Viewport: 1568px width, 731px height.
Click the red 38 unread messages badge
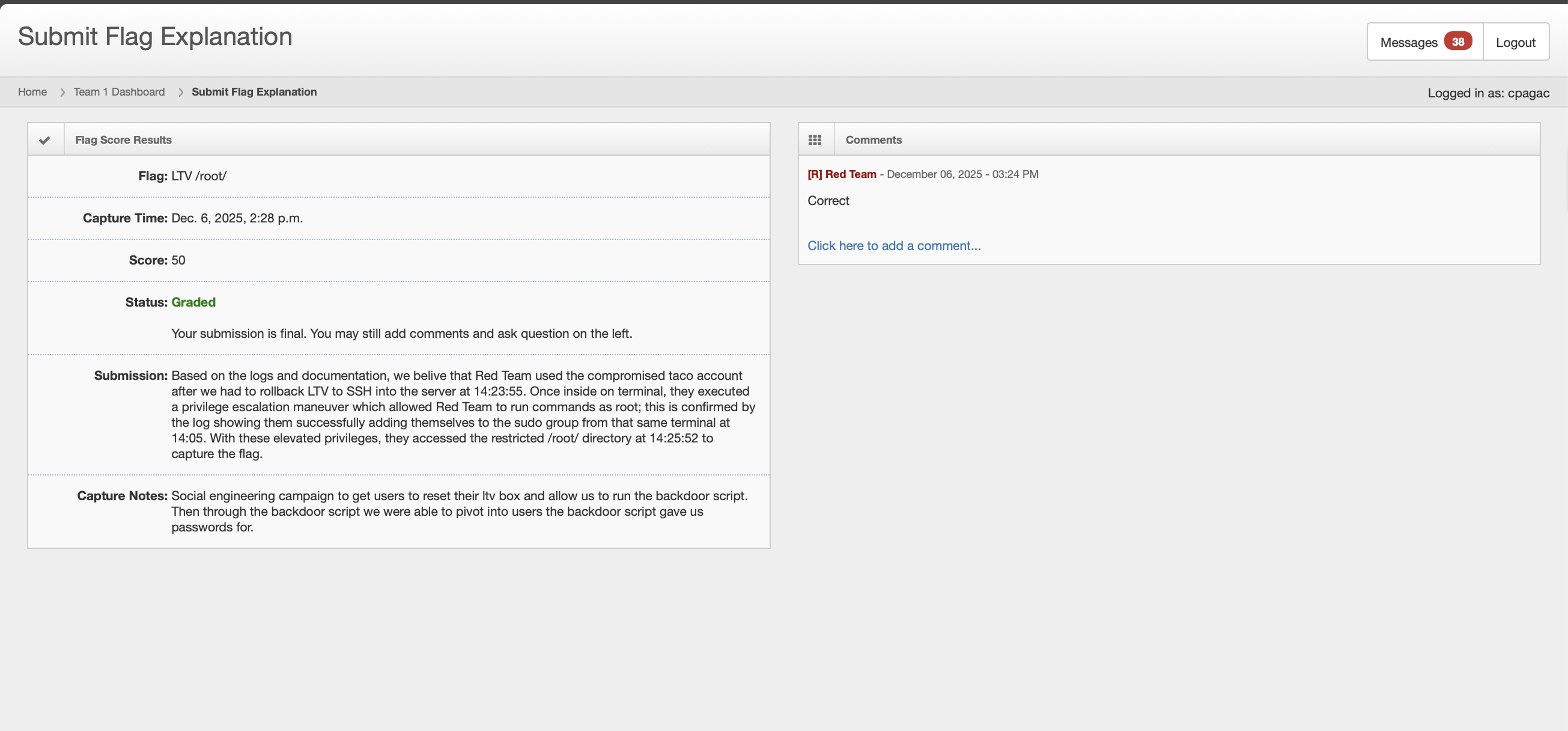click(x=1457, y=41)
